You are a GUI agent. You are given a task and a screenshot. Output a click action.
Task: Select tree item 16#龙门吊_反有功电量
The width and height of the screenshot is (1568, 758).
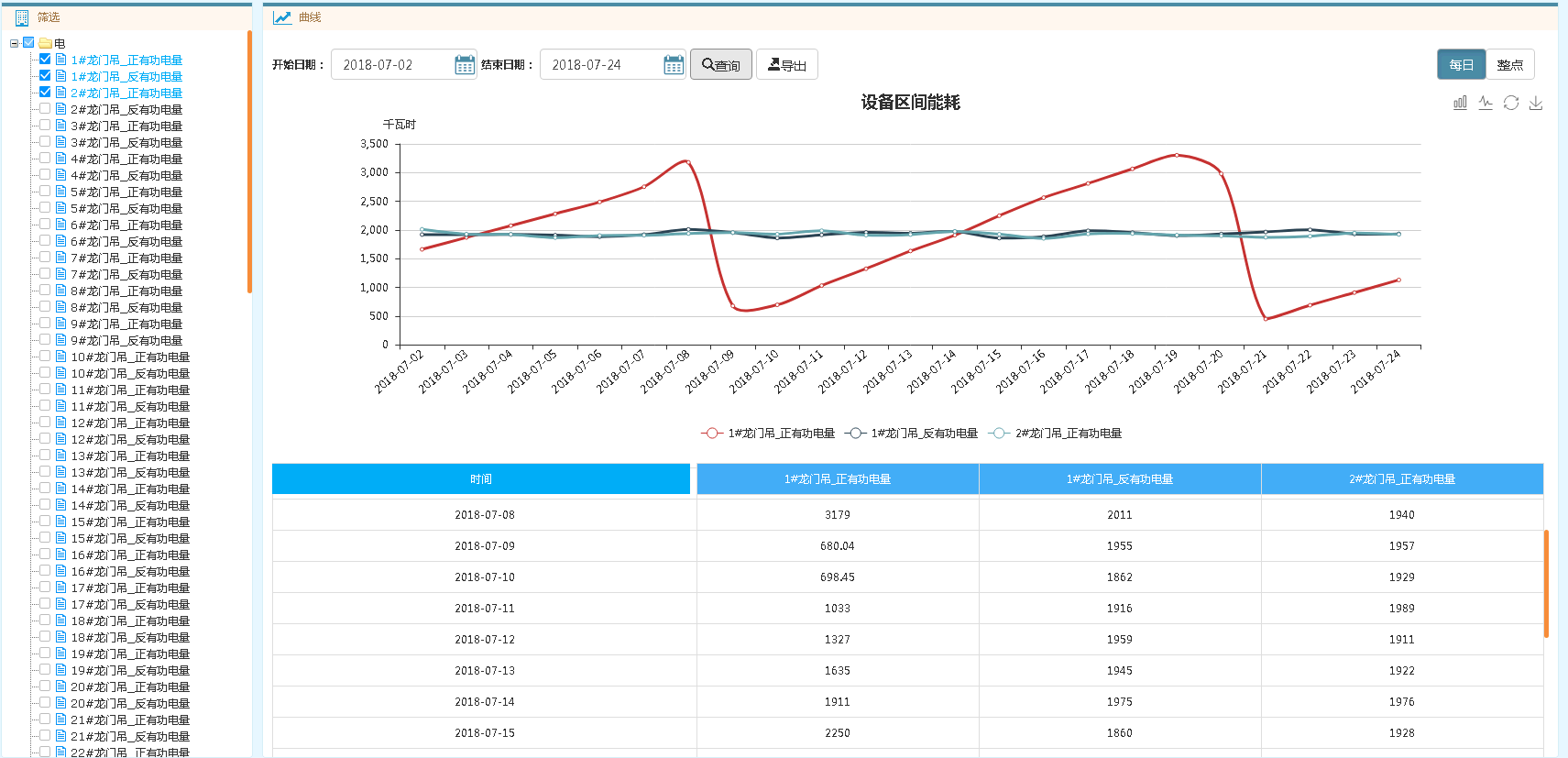(x=130, y=571)
